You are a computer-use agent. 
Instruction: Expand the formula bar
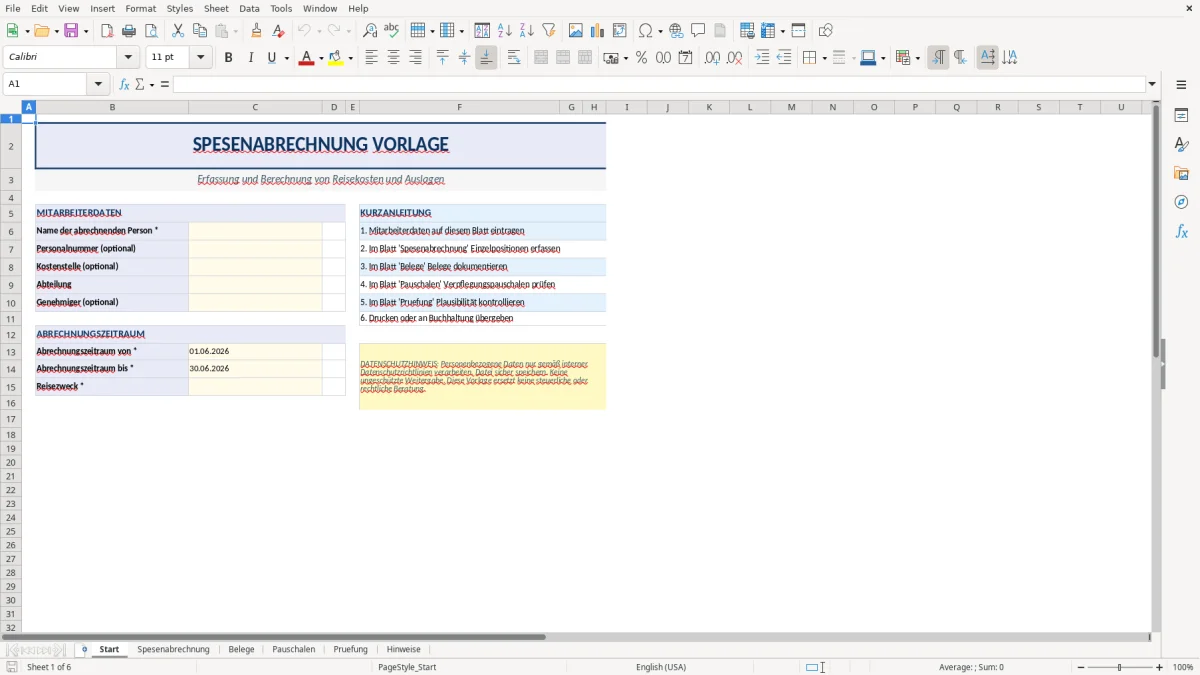pyautogui.click(x=1152, y=84)
